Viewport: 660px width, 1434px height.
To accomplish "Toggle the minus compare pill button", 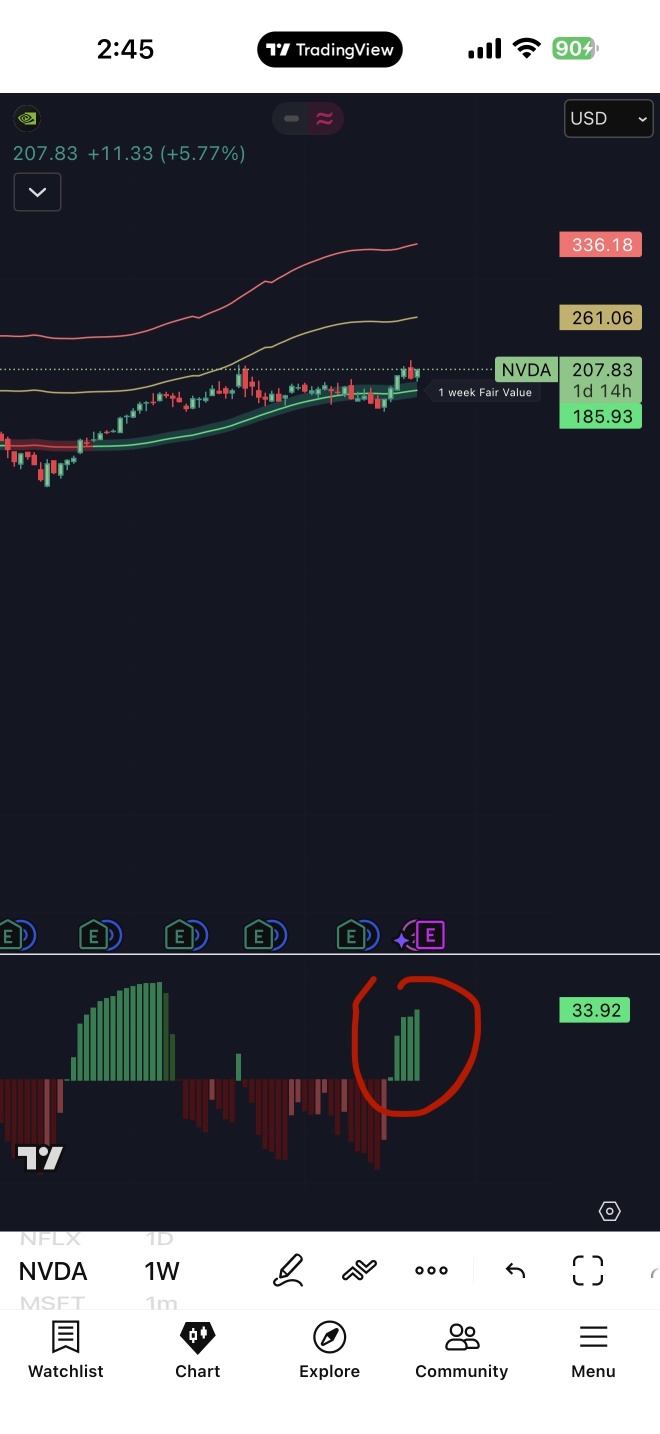I will 291,119.
